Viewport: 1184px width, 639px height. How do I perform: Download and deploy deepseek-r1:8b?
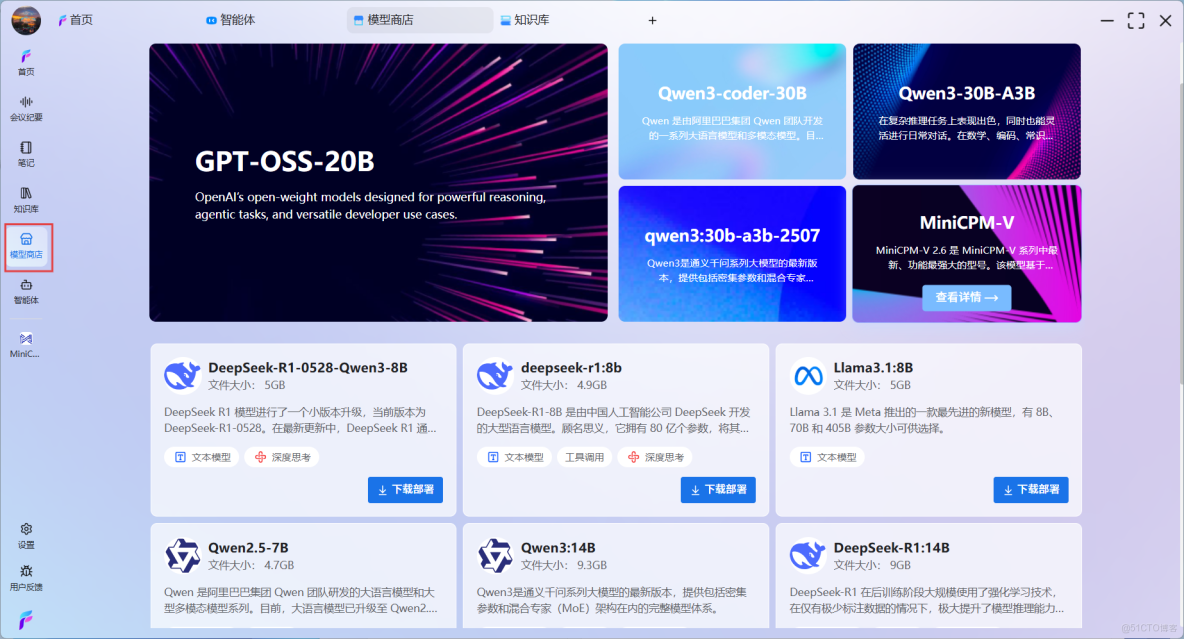point(718,489)
